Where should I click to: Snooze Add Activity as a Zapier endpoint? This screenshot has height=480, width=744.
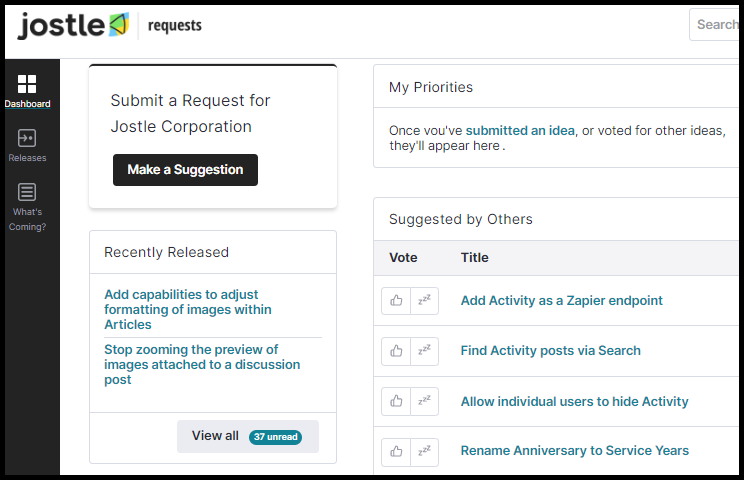pos(424,301)
